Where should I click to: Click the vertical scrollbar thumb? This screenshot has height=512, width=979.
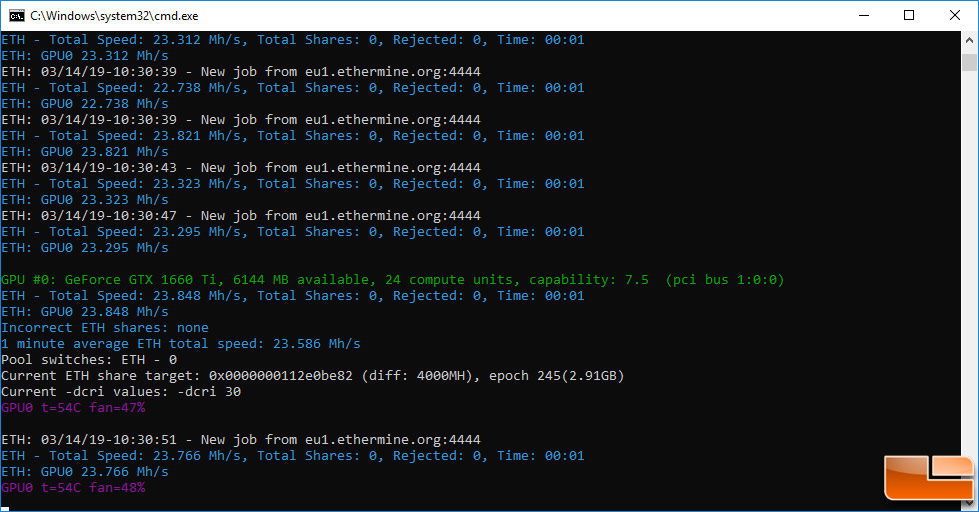(x=969, y=62)
